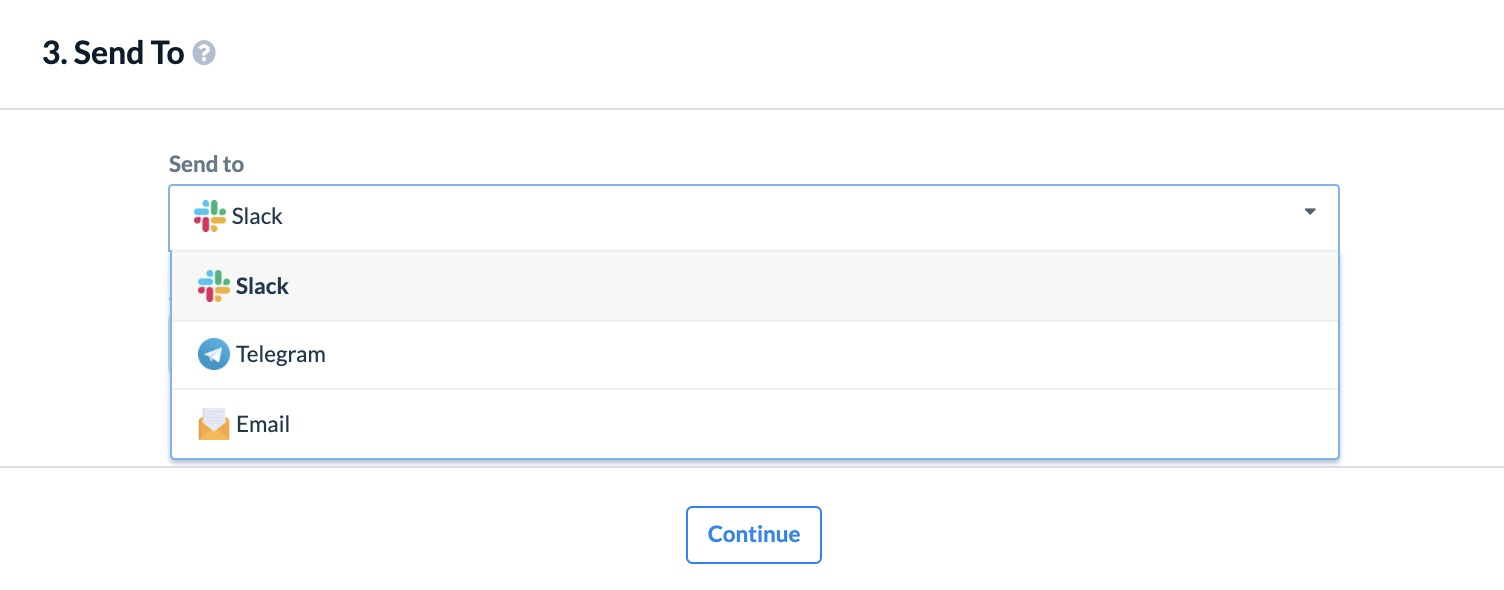Click the Email envelope icon
This screenshot has height=590, width=1504.
tap(213, 424)
